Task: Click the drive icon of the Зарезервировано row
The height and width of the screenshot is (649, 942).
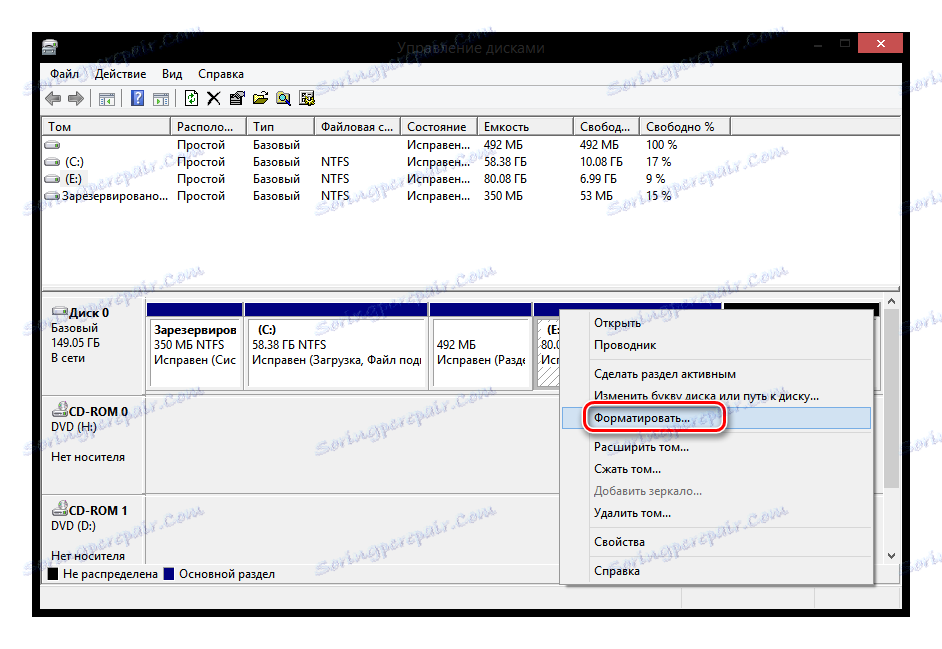Action: [x=52, y=196]
